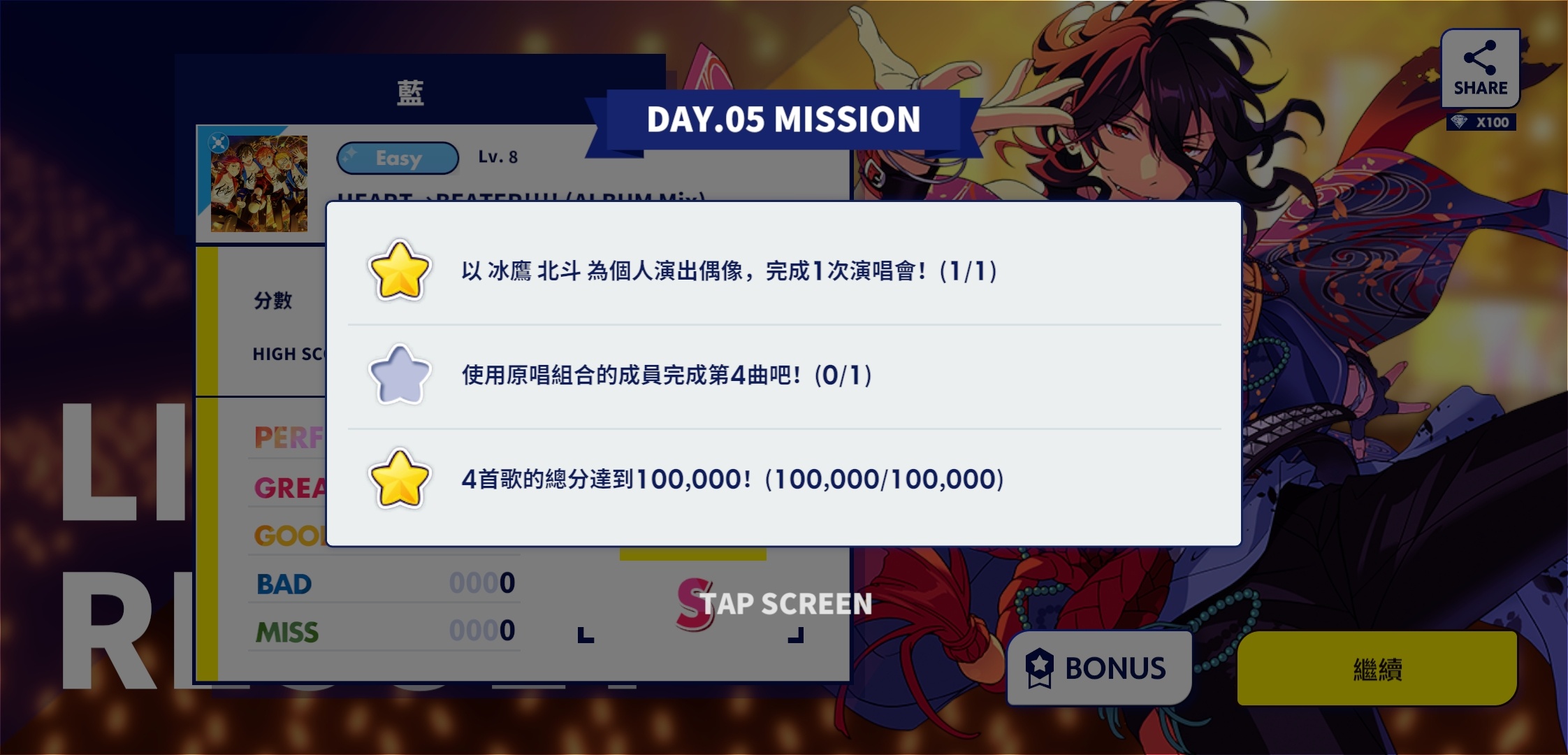Click the Lv. 8 level label
Image resolution: width=1568 pixels, height=755 pixels.
tap(498, 157)
